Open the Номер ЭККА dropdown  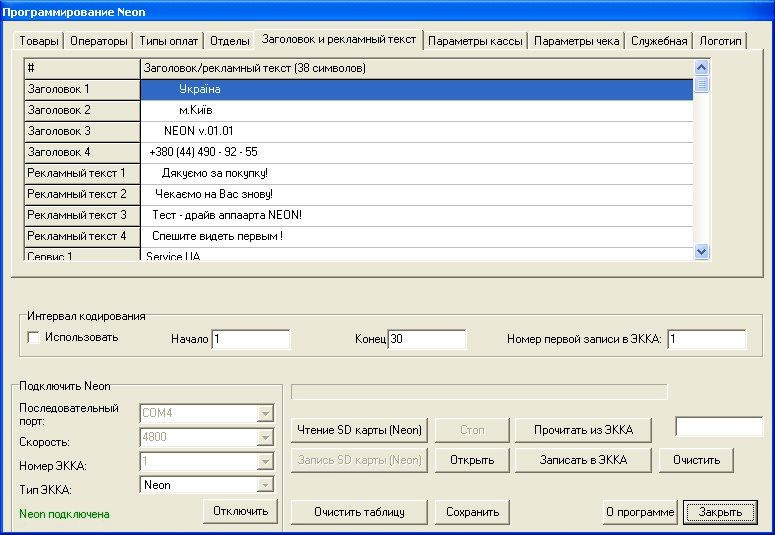click(x=265, y=461)
